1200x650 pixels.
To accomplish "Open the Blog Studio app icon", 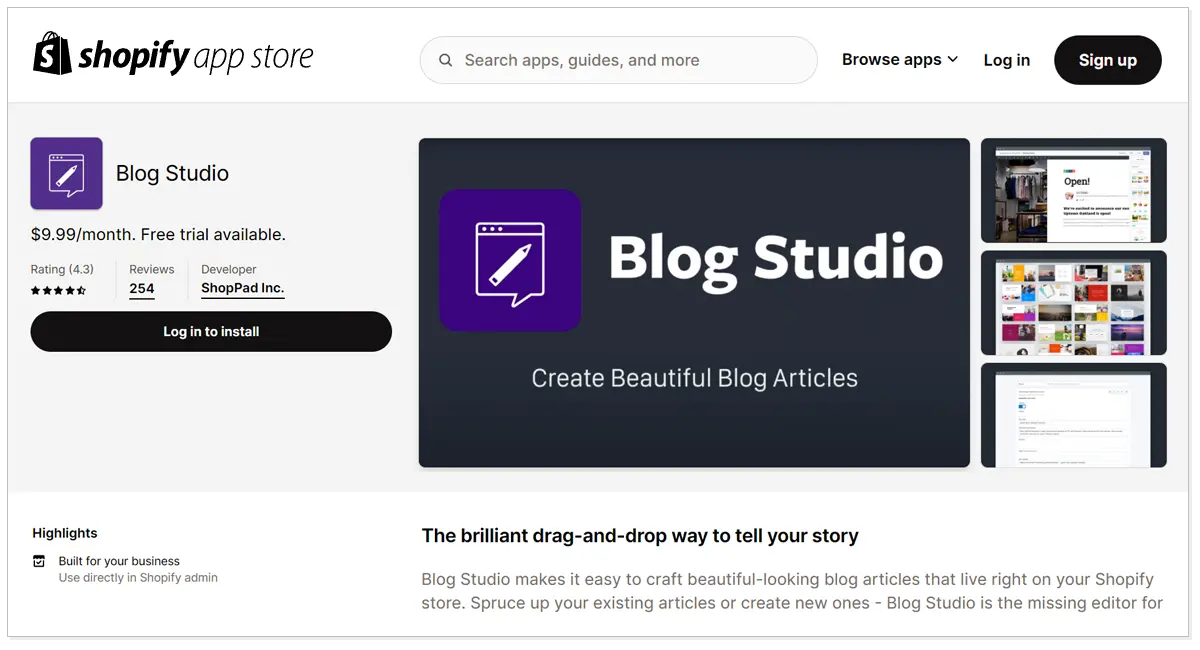I will tap(66, 173).
